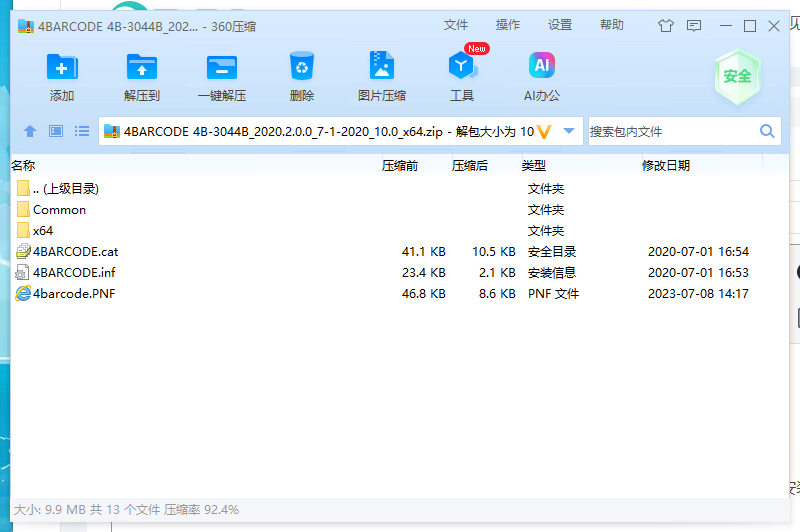Screen dimensions: 800x532
Task: Select the Common folder
Action: (x=59, y=210)
